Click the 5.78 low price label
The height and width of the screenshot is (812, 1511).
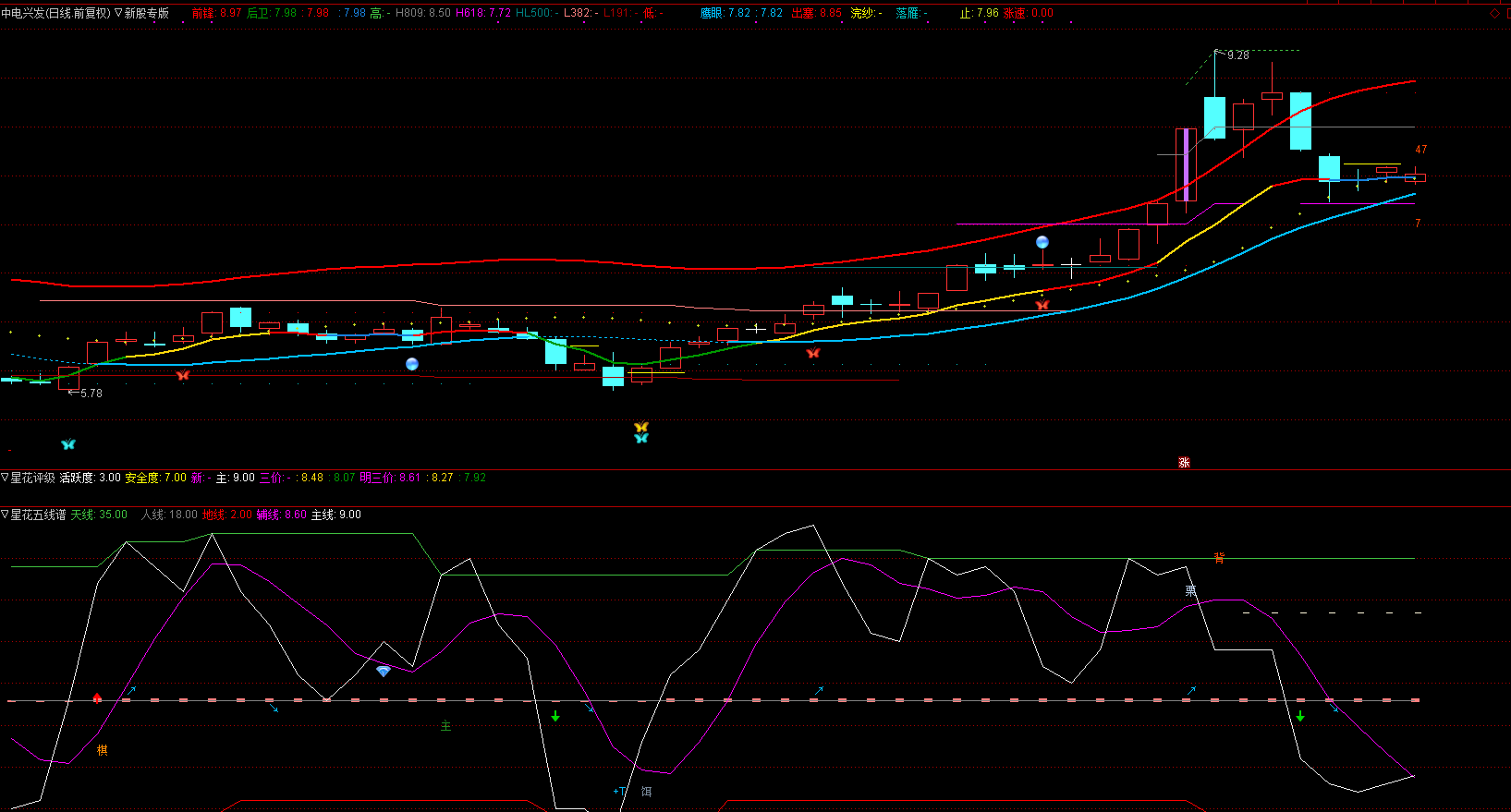[91, 394]
